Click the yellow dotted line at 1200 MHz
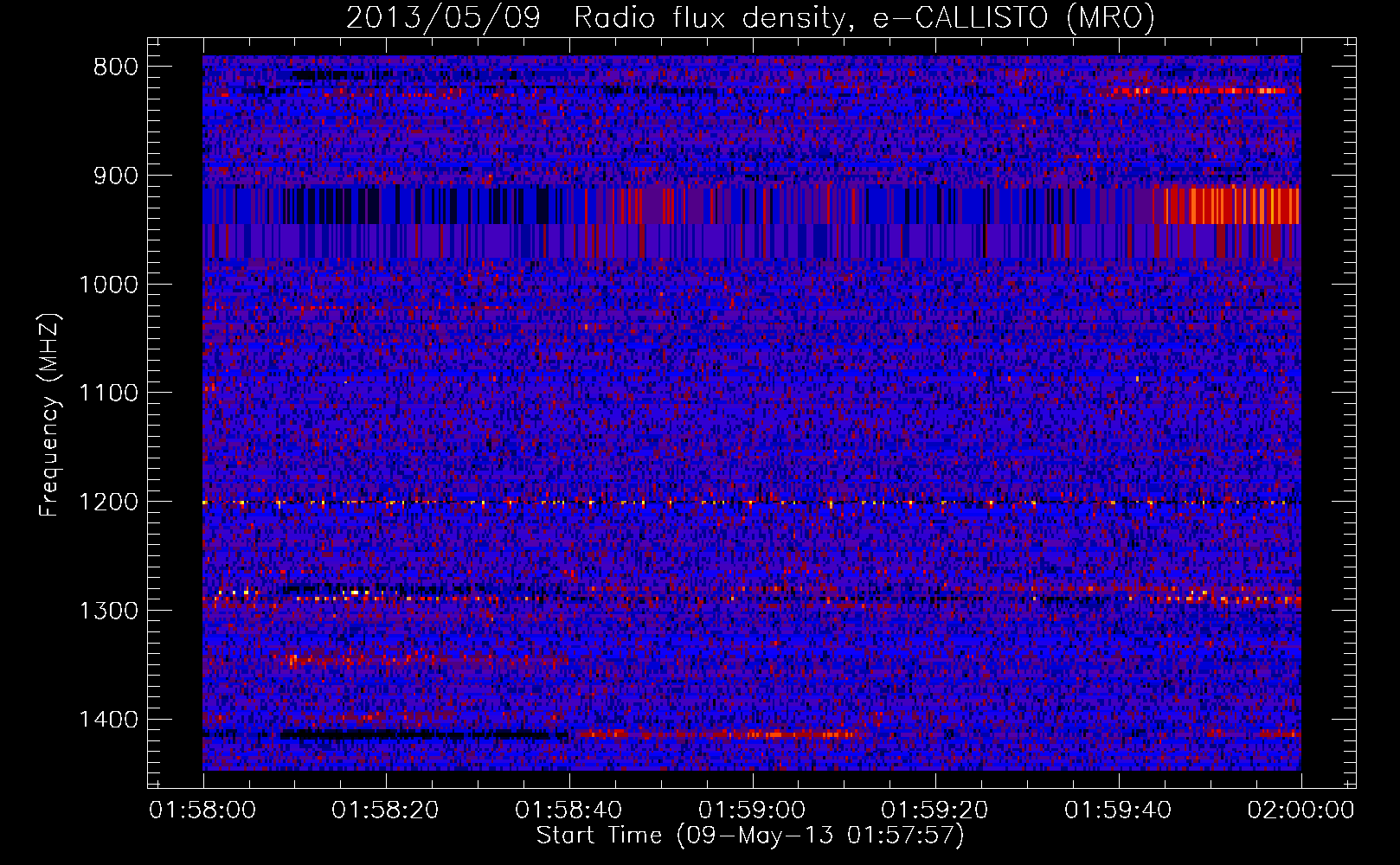1400x865 pixels. point(751,503)
